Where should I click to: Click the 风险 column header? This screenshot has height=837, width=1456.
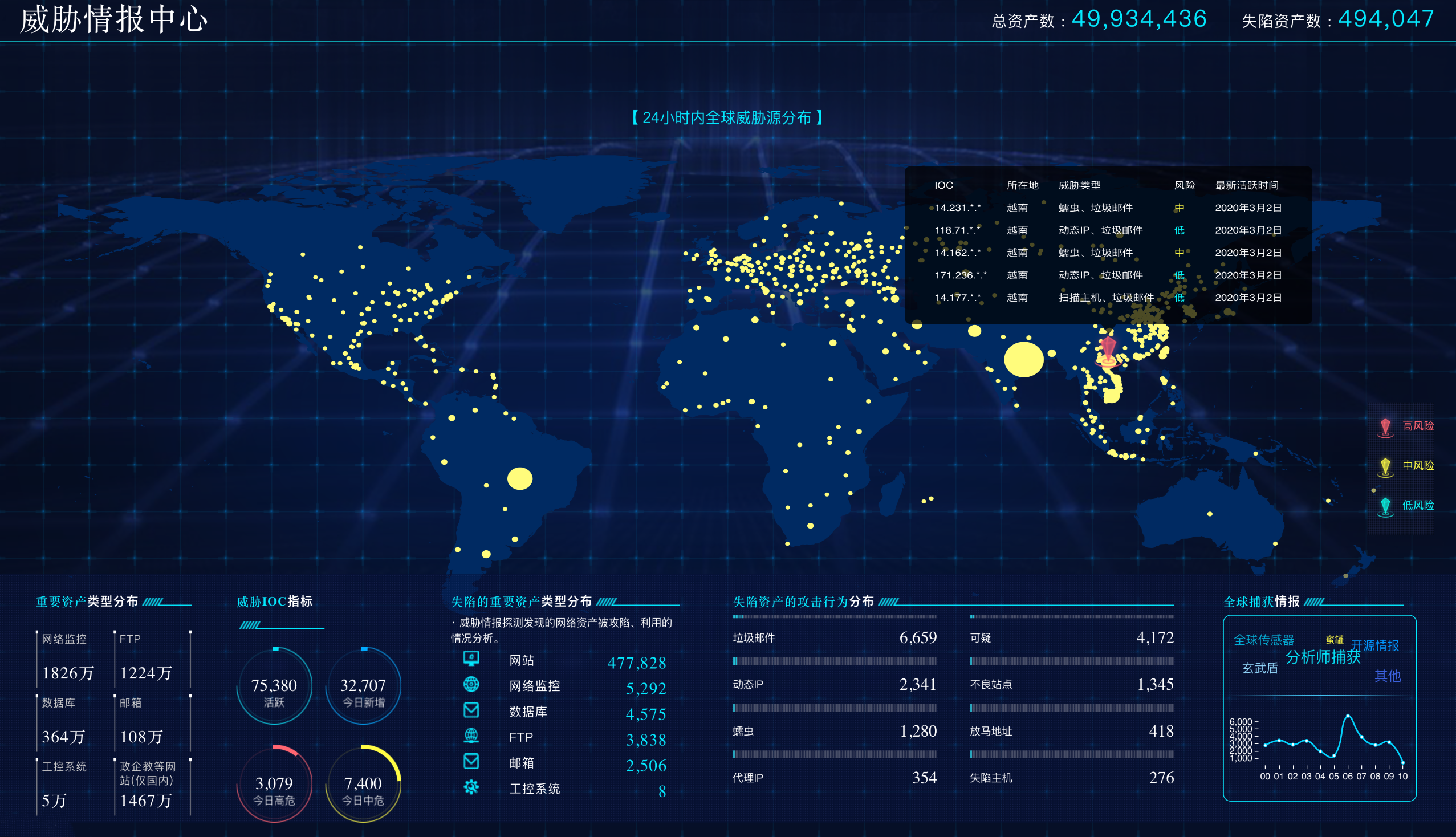tap(1185, 185)
